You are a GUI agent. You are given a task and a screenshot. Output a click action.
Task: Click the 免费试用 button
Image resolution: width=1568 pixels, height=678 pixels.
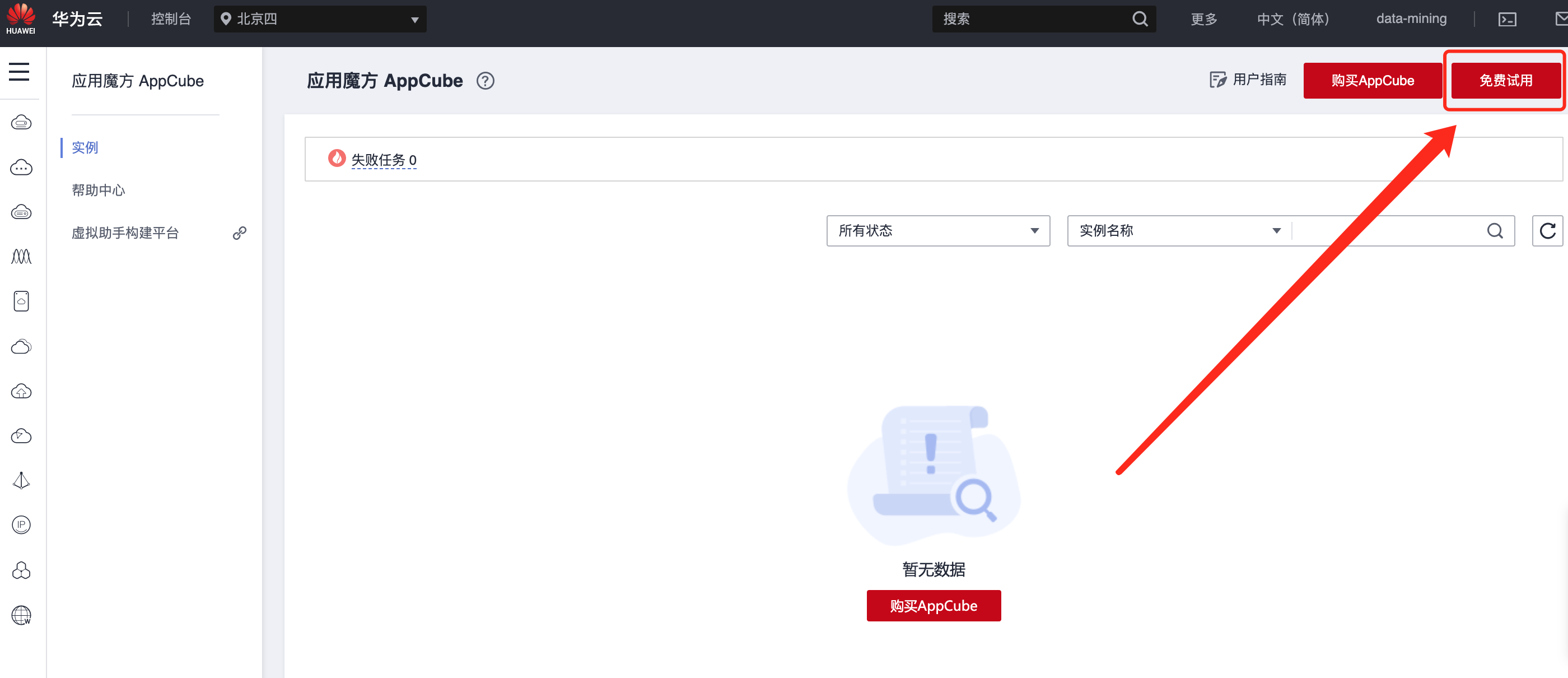tap(1505, 81)
